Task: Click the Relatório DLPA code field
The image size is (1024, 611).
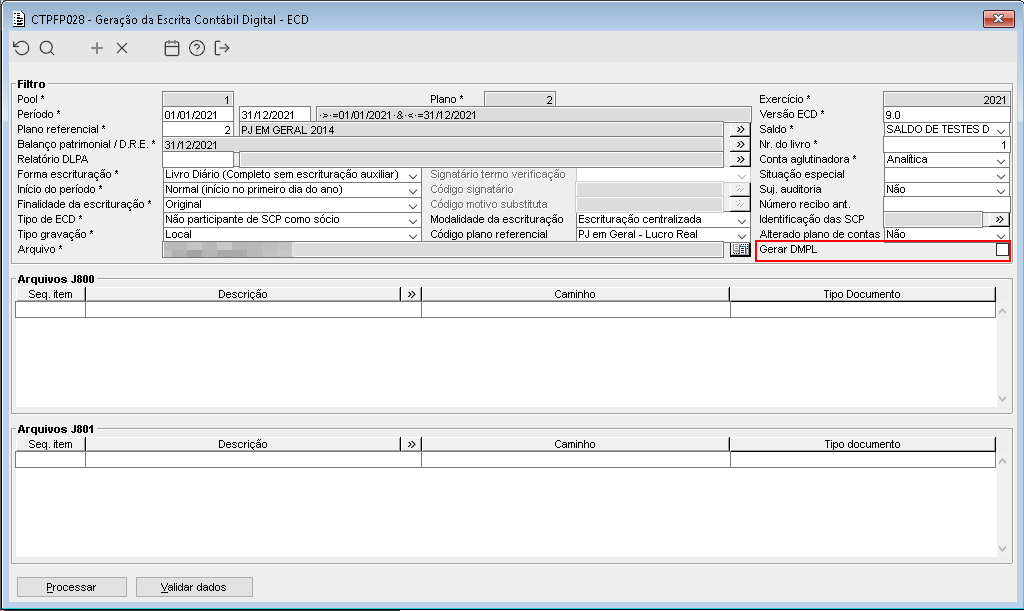Action: (x=198, y=159)
